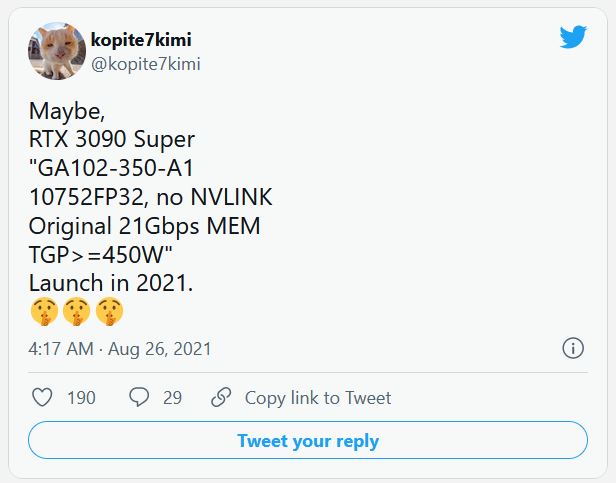Open replies via the speech bubble icon
The height and width of the screenshot is (483, 616).
point(139,397)
